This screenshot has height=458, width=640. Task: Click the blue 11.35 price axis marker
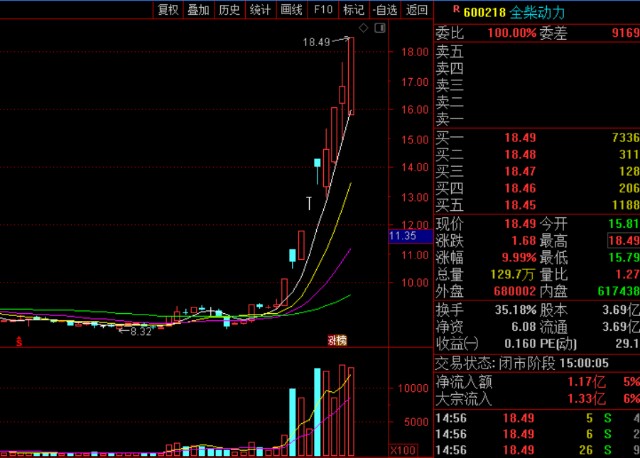click(410, 236)
